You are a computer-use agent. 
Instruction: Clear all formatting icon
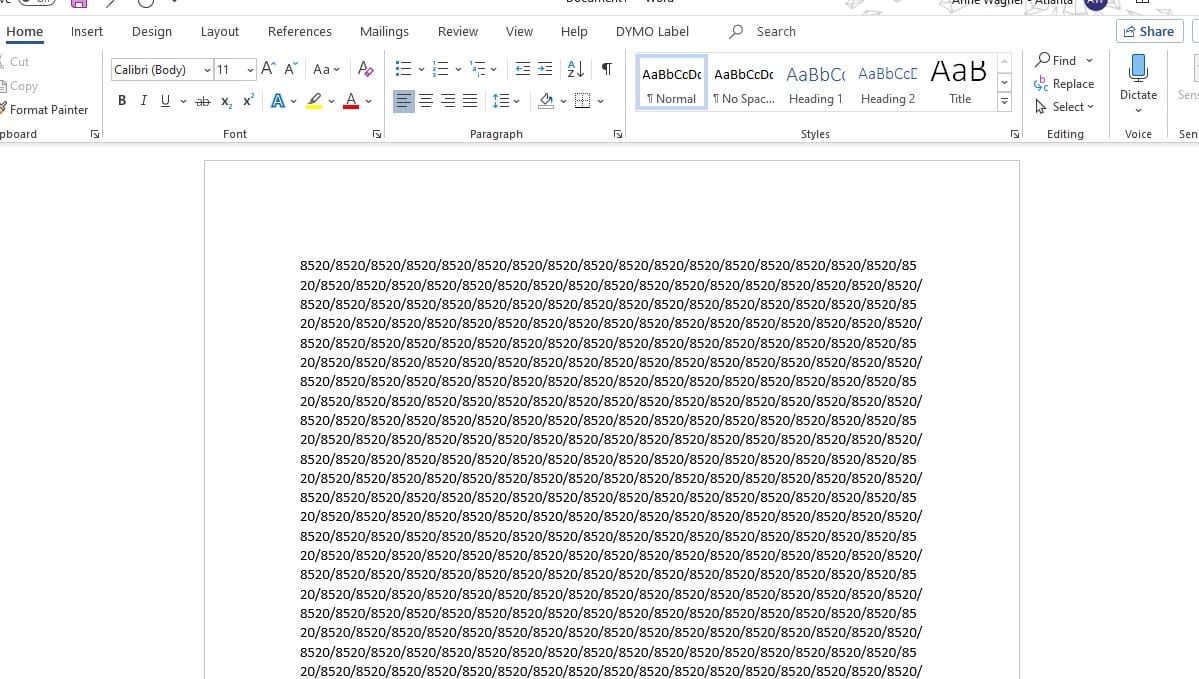(x=366, y=69)
